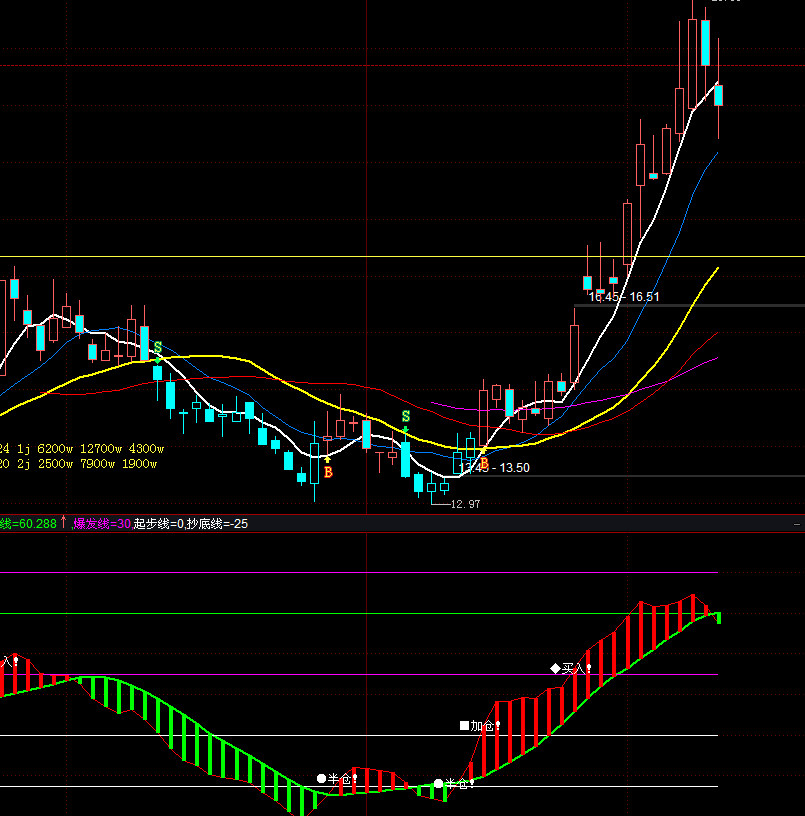Click the 13.43 - 13.50 price range label
The width and height of the screenshot is (805, 816).
tap(494, 468)
